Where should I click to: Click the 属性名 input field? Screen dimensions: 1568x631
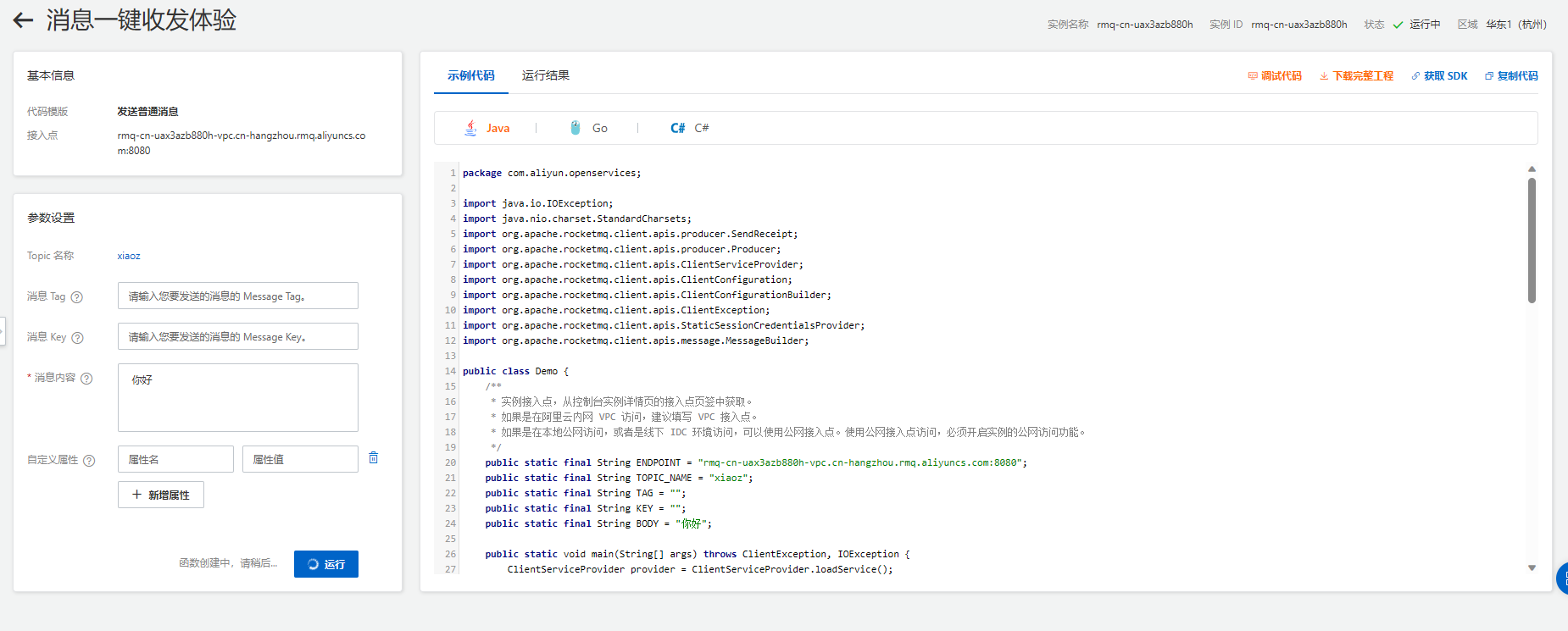175,459
